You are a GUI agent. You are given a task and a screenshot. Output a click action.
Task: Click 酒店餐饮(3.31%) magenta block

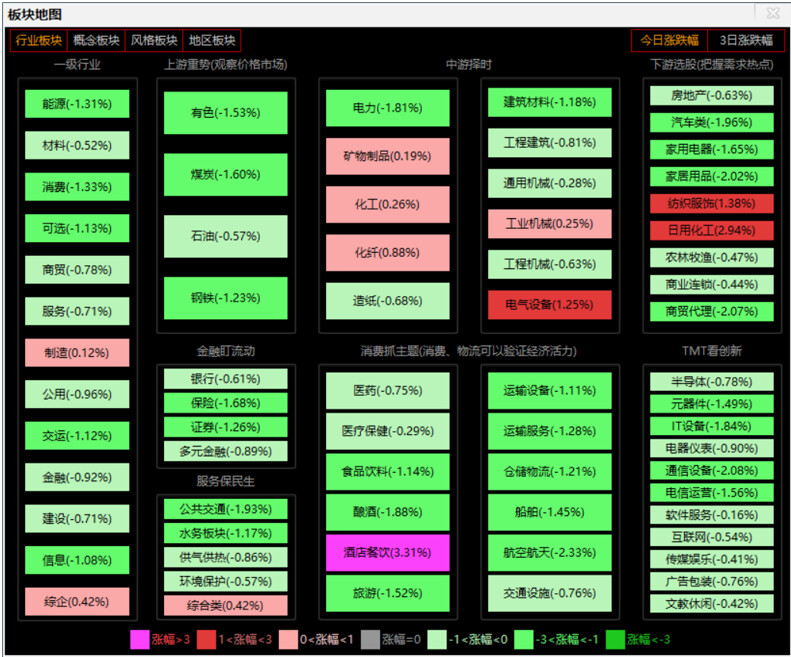click(x=387, y=553)
